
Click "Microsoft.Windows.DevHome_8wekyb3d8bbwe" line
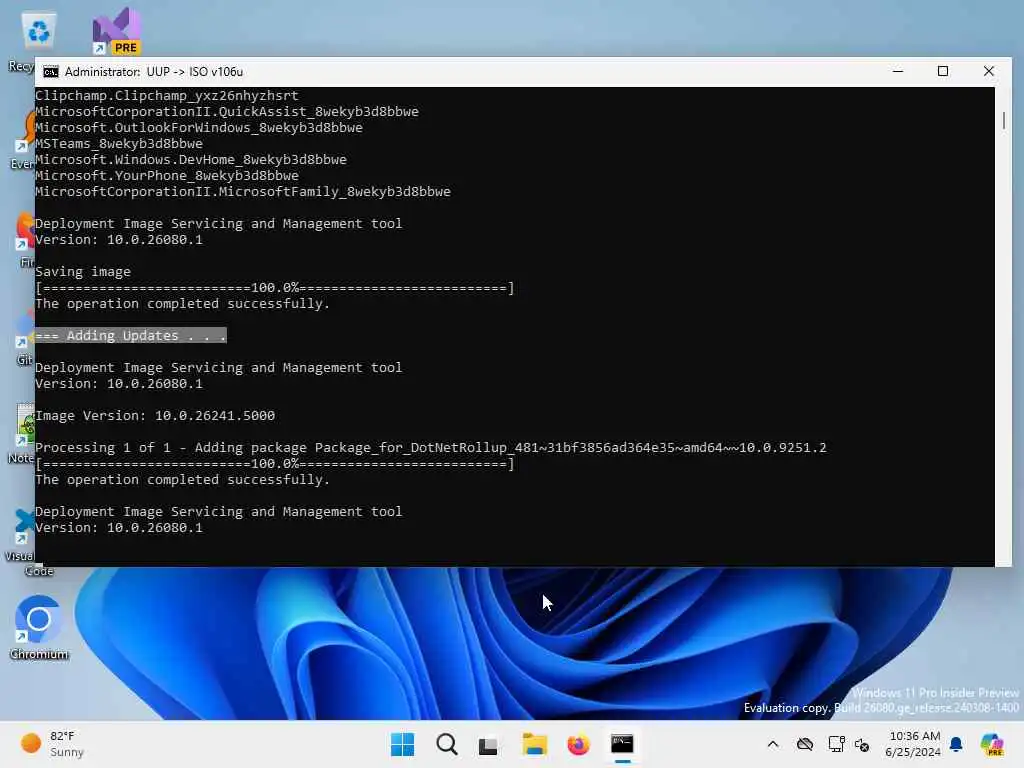[x=191, y=160]
